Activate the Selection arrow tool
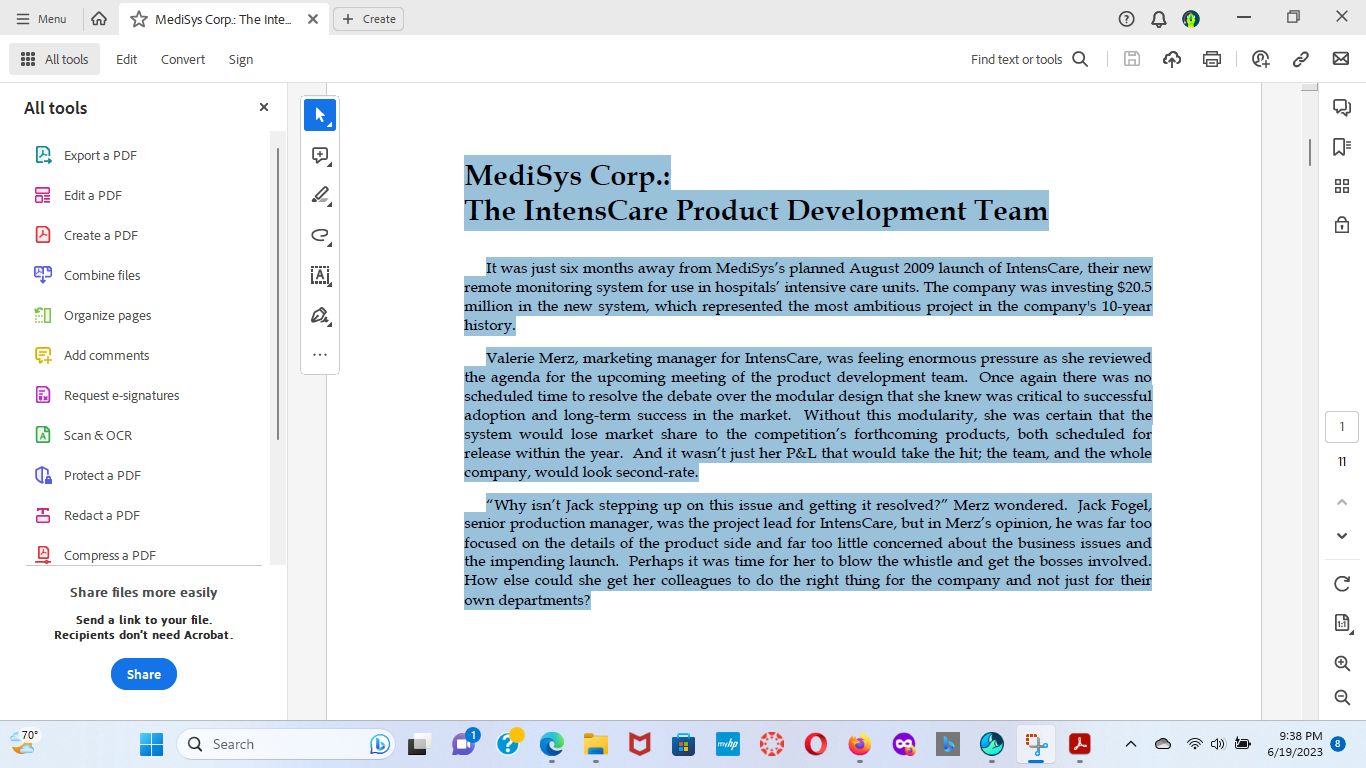The height and width of the screenshot is (768, 1366). (x=320, y=115)
